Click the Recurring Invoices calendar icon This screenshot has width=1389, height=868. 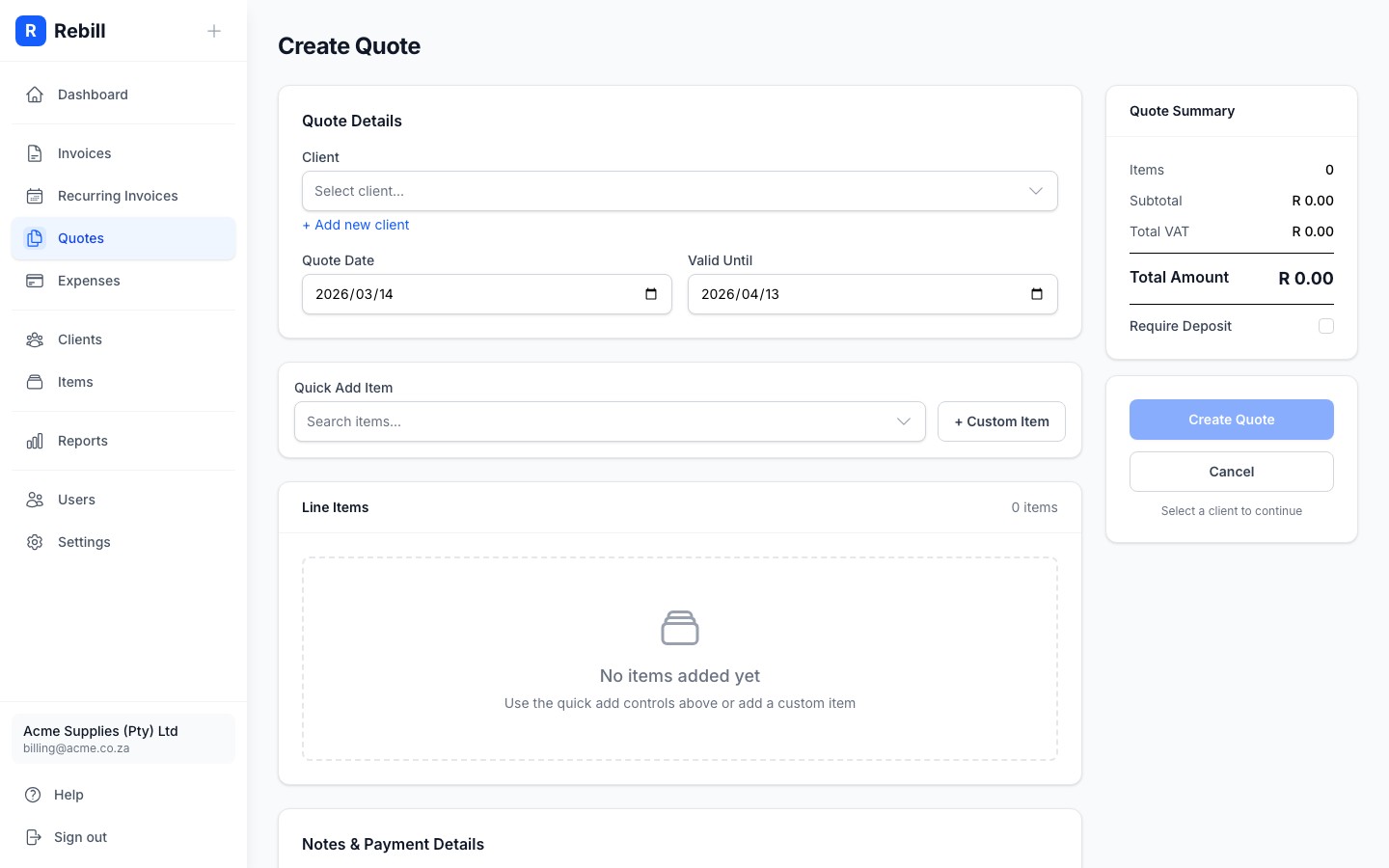point(35,196)
